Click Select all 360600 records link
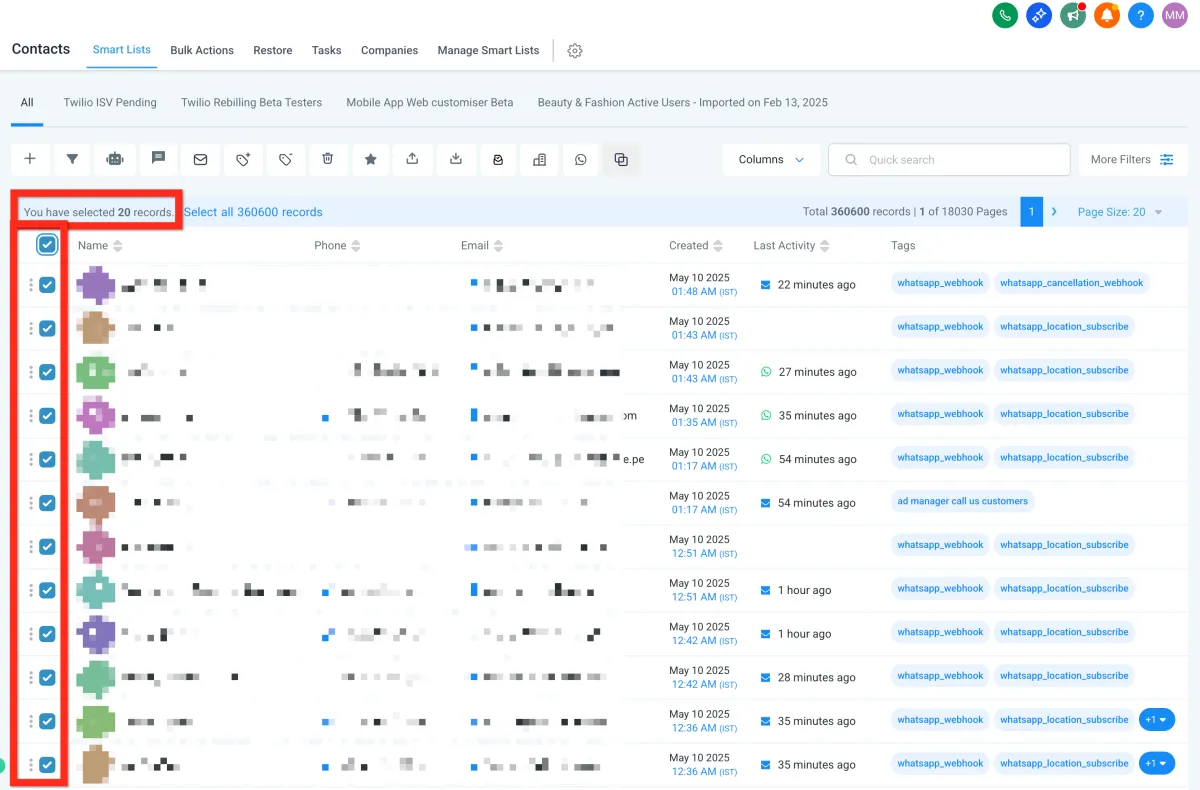This screenshot has height=790, width=1200. (253, 212)
